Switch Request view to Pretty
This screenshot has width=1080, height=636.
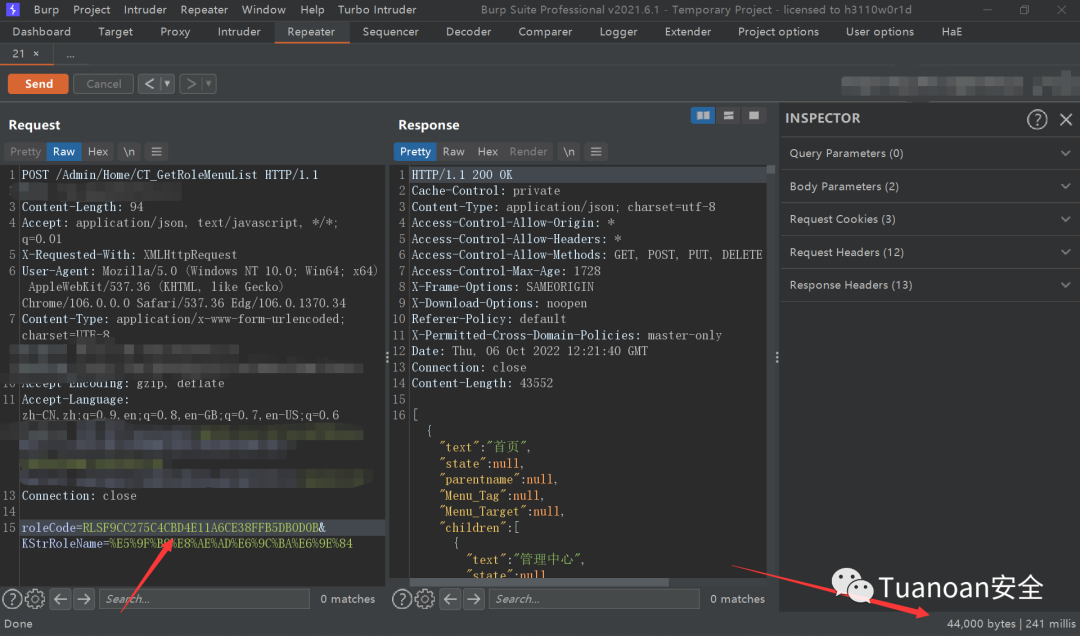click(x=25, y=152)
